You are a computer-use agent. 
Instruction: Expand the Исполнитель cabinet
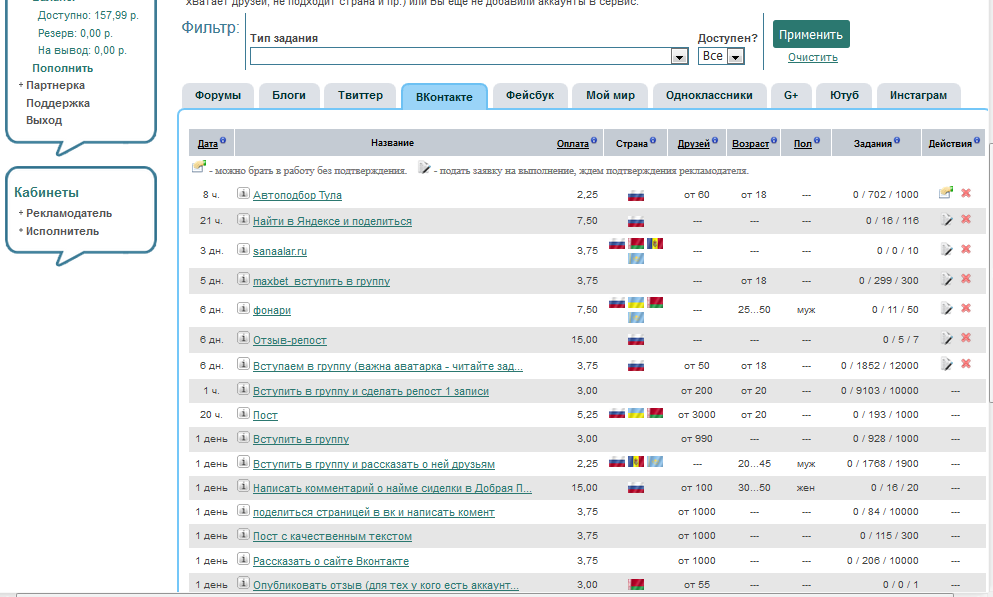62,231
